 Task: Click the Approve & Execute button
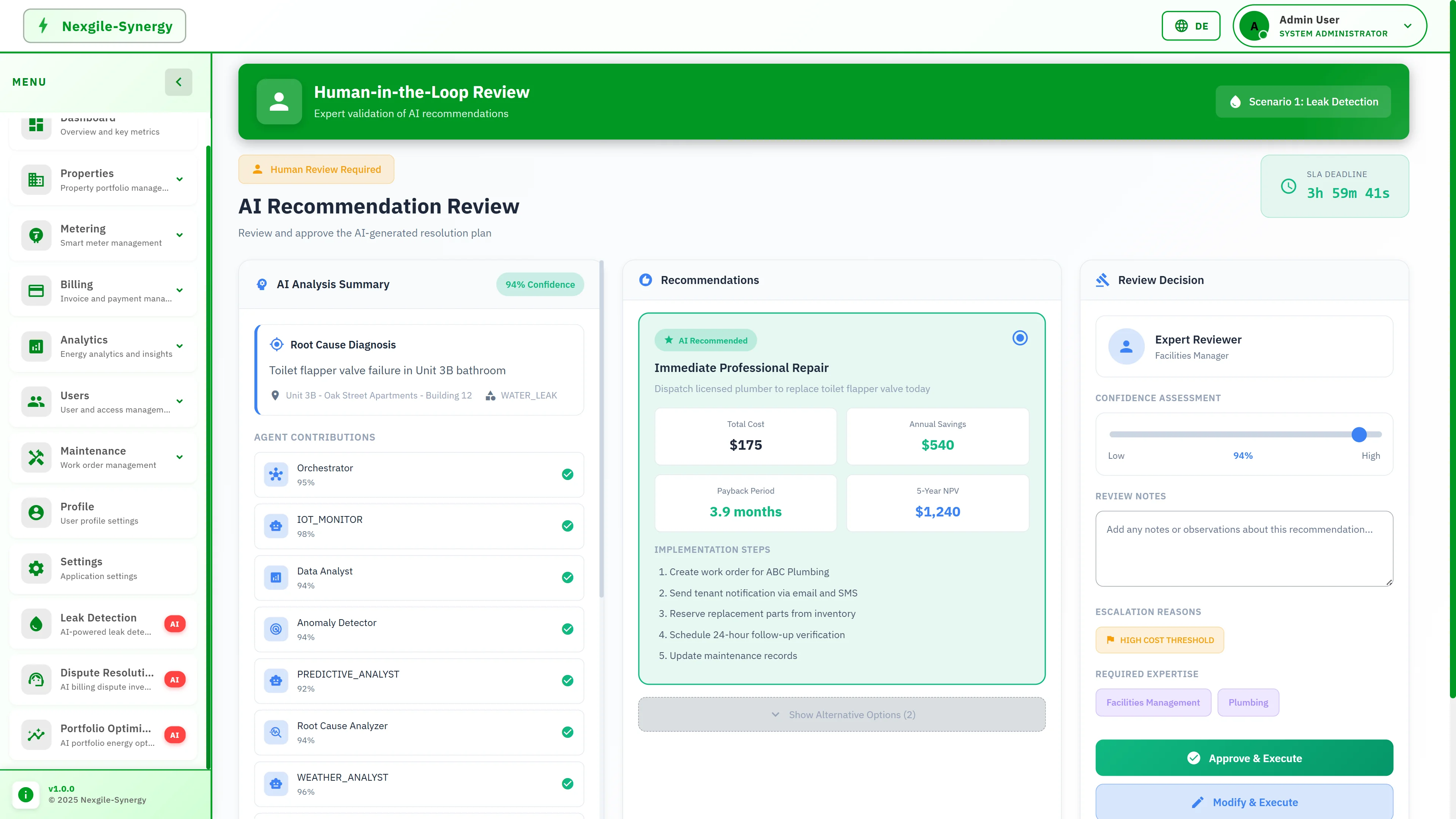click(1244, 758)
